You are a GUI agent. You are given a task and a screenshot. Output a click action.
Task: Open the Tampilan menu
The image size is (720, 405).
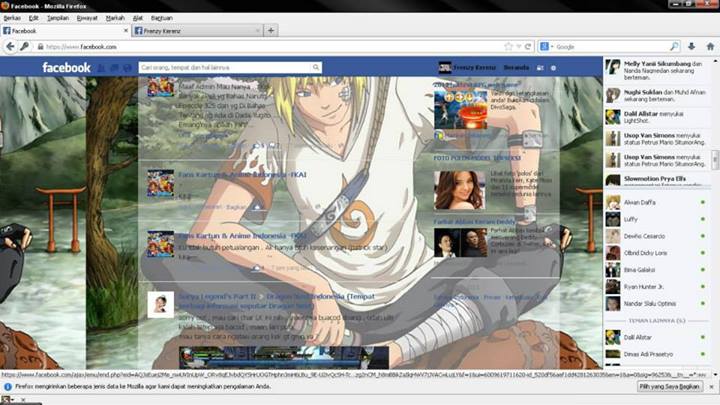click(x=58, y=18)
